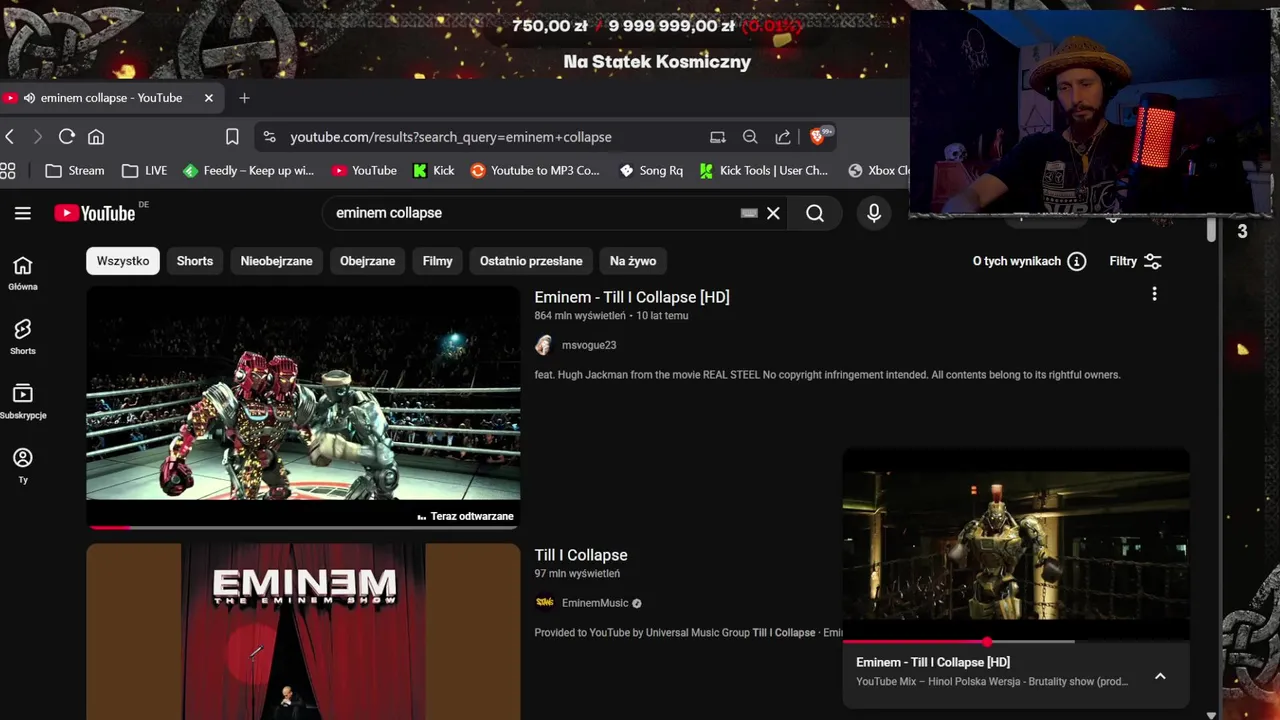The image size is (1280, 720).
Task: Open the zoom out magnifier icon in address bar
Action: [x=750, y=137]
